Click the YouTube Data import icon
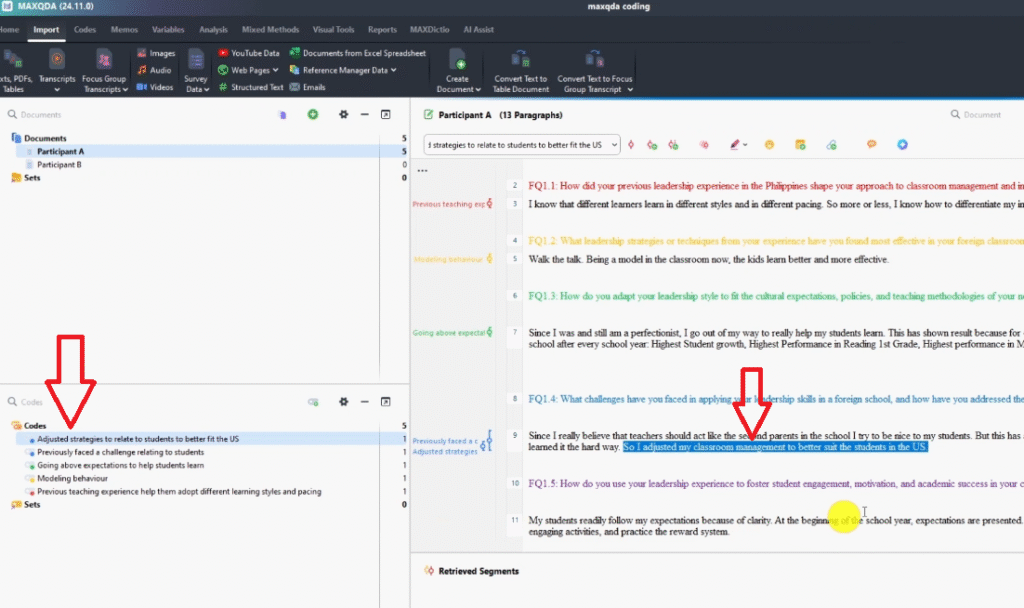 (x=223, y=53)
